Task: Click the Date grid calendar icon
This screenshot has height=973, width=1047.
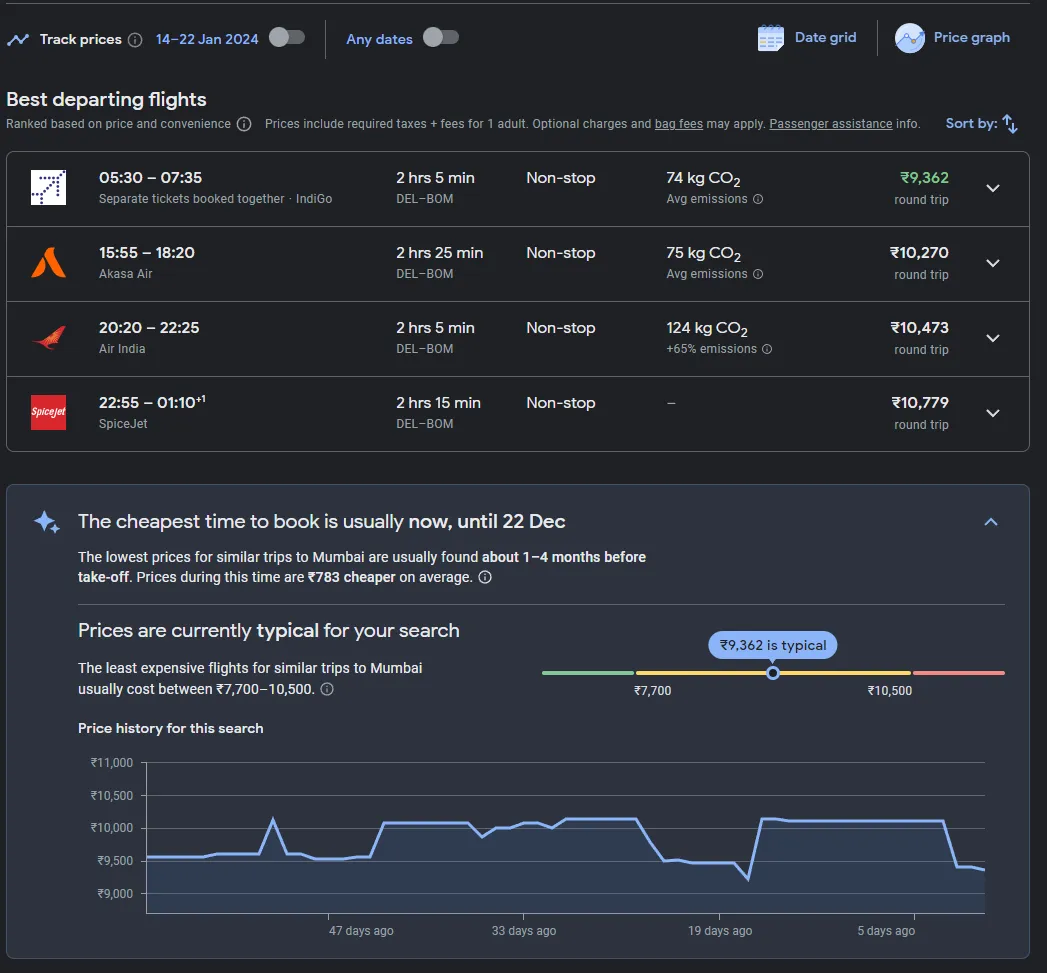Action: pos(771,38)
